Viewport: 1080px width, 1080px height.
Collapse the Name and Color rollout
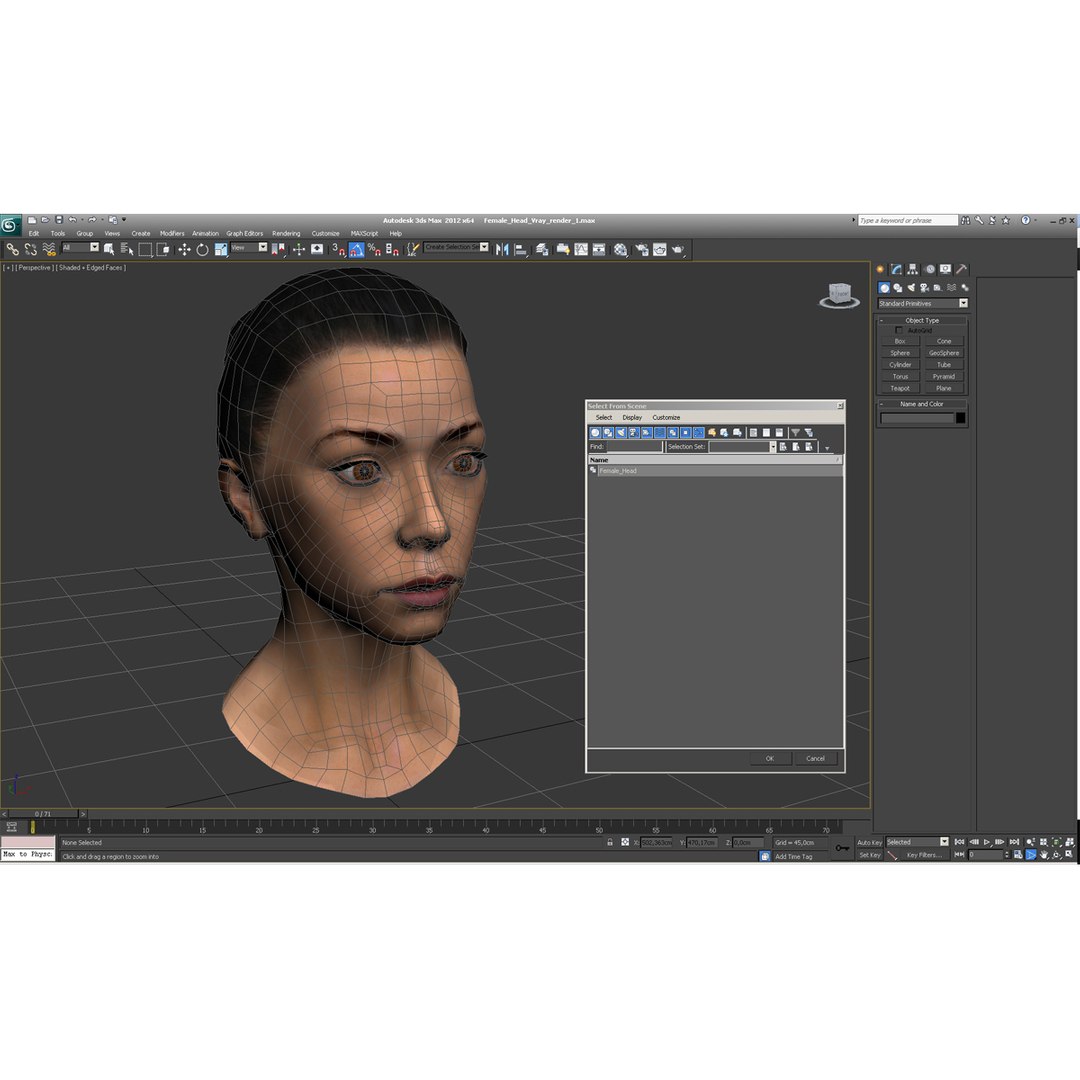[x=922, y=404]
